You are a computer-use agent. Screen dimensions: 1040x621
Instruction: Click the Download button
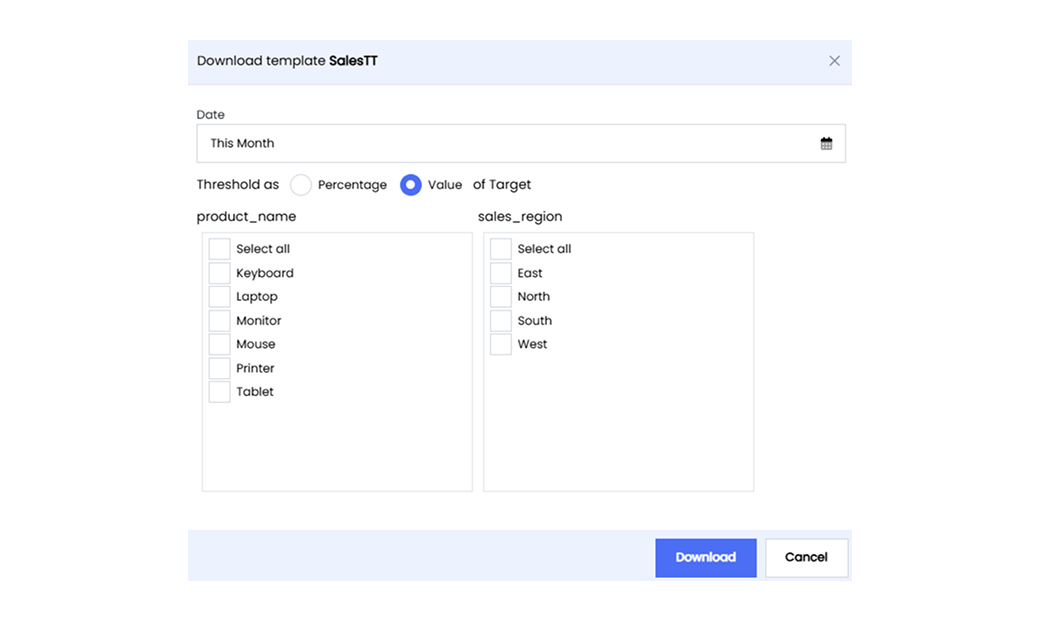coord(705,558)
